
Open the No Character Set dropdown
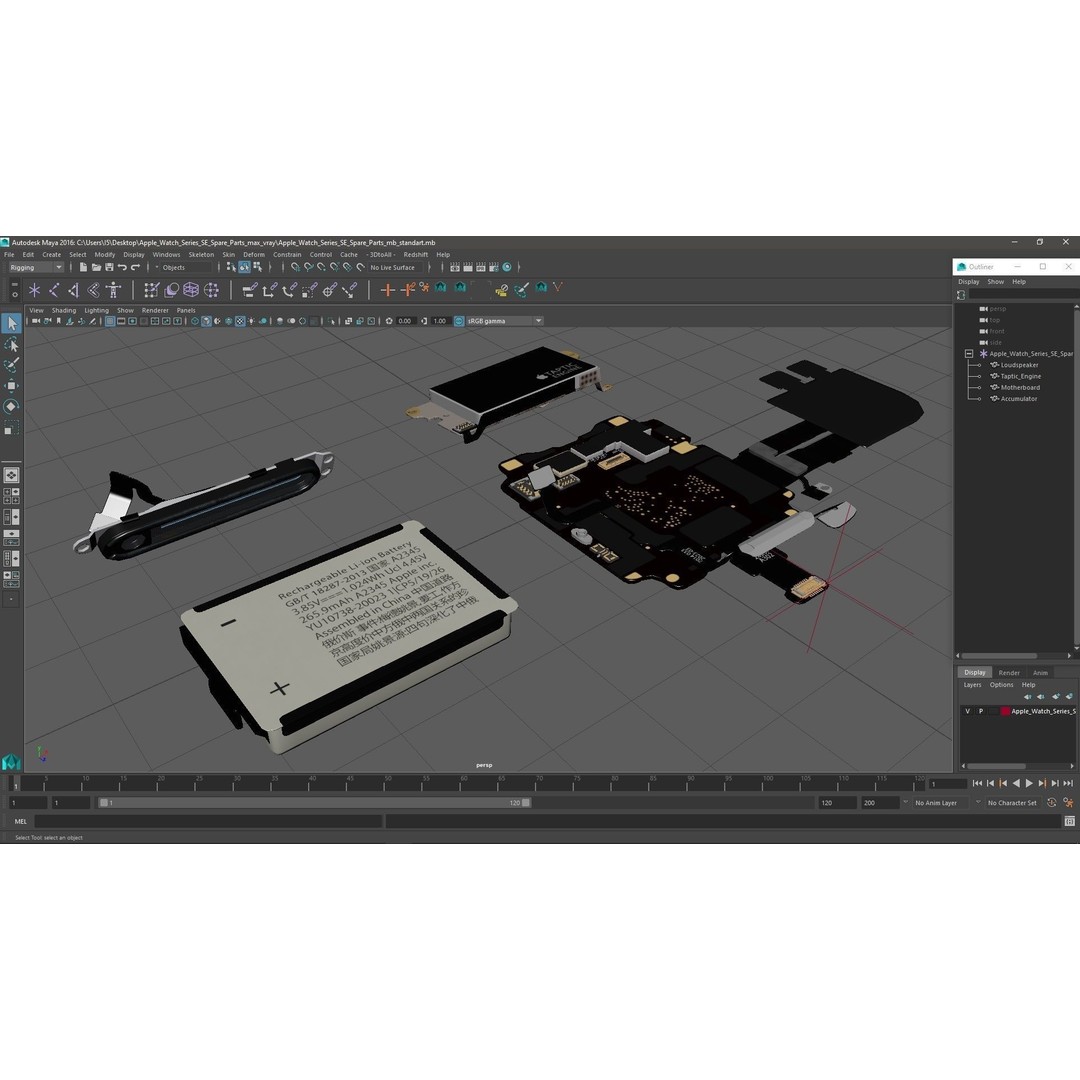pyautogui.click(x=1011, y=802)
